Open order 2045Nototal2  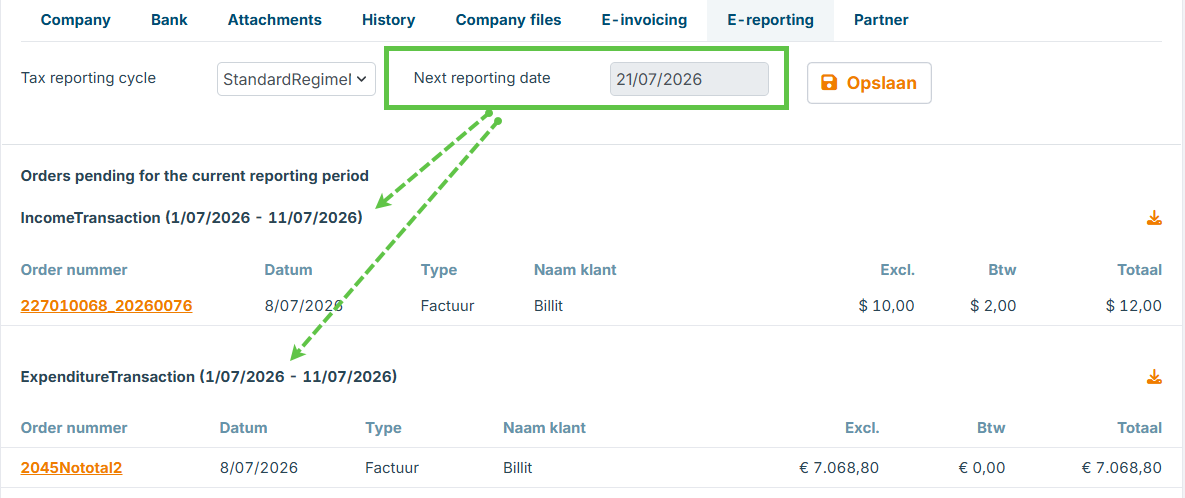[72, 468]
